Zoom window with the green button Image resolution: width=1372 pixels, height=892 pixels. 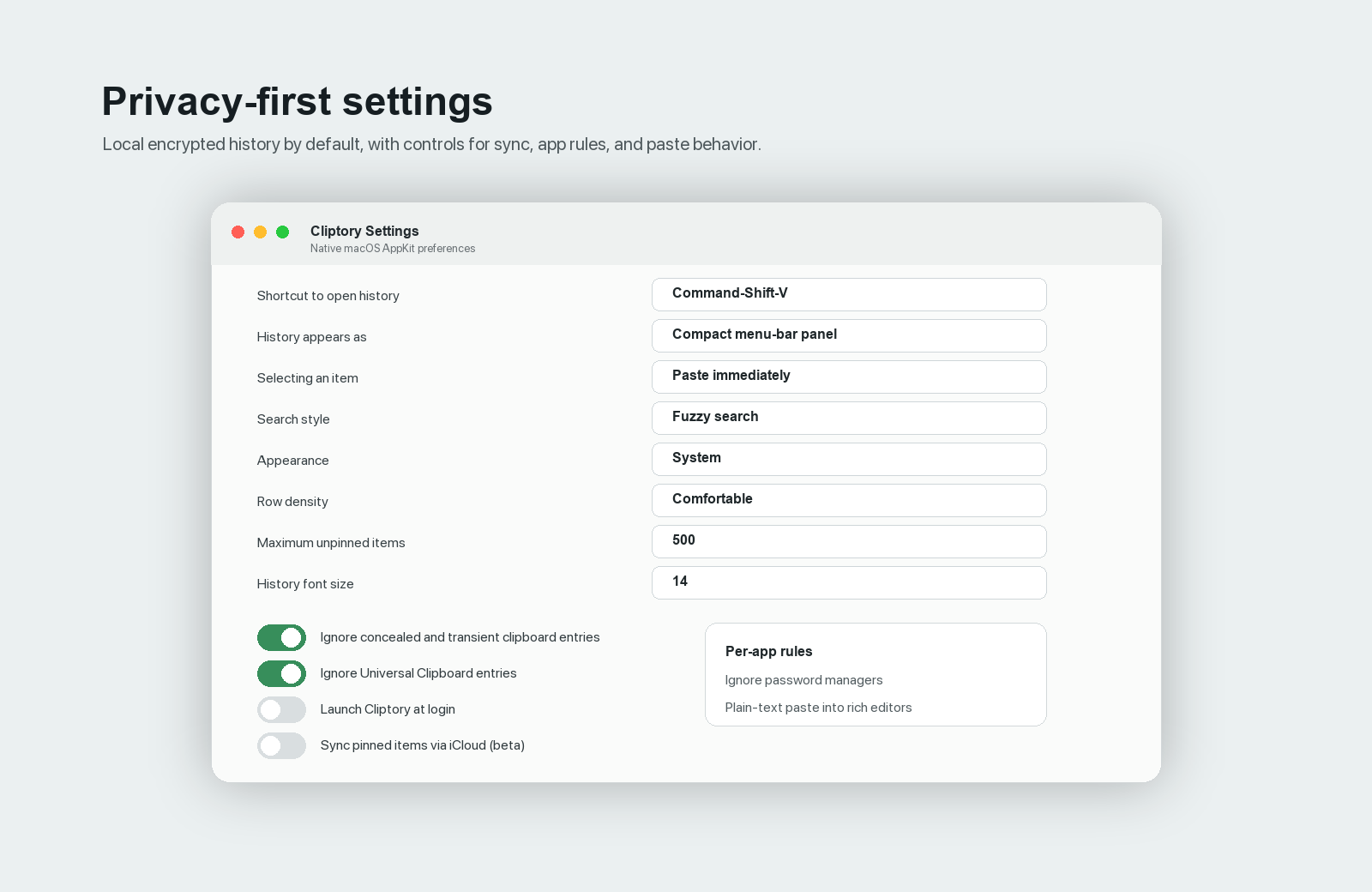(283, 232)
